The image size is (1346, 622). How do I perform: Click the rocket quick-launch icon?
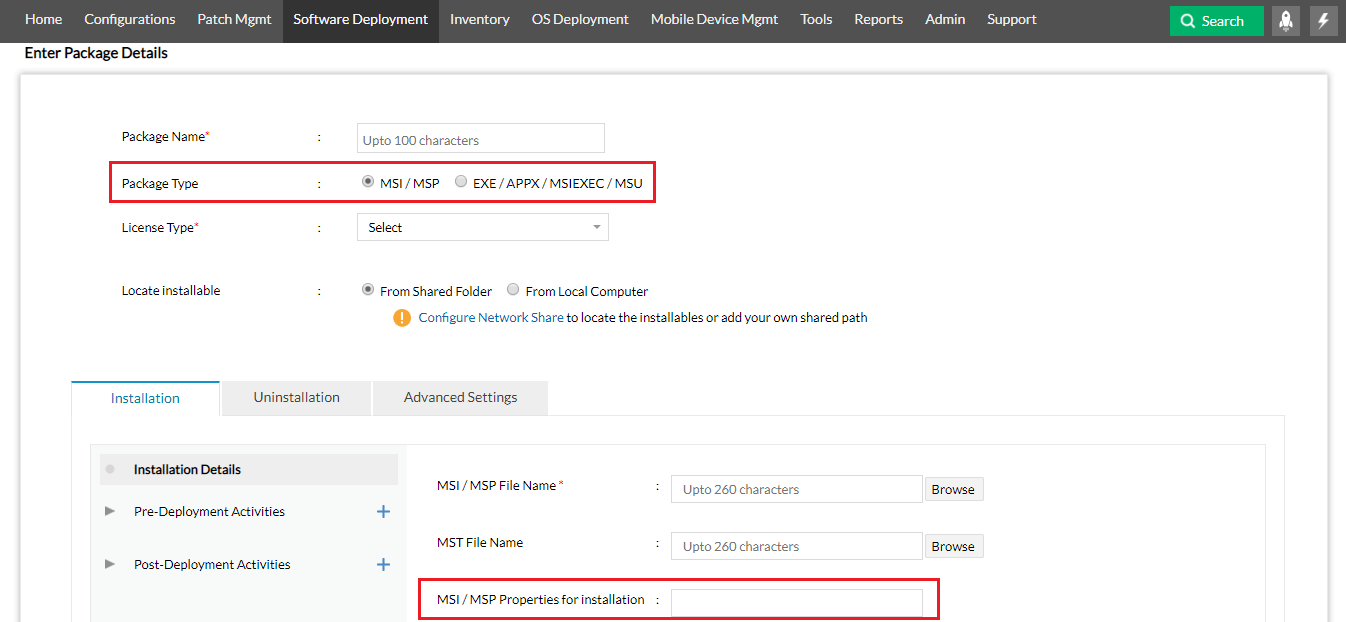click(x=1286, y=20)
